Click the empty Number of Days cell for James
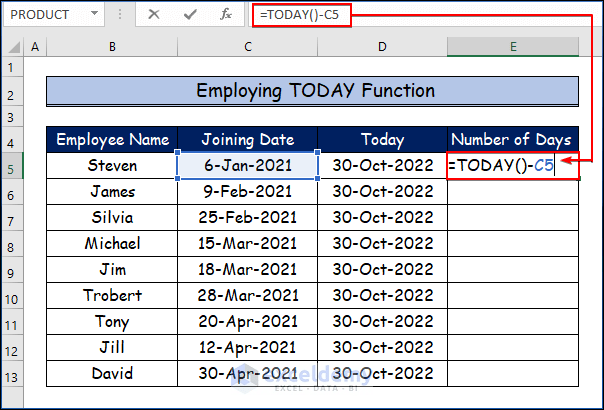This screenshot has height=410, width=604. pyautogui.click(x=513, y=192)
